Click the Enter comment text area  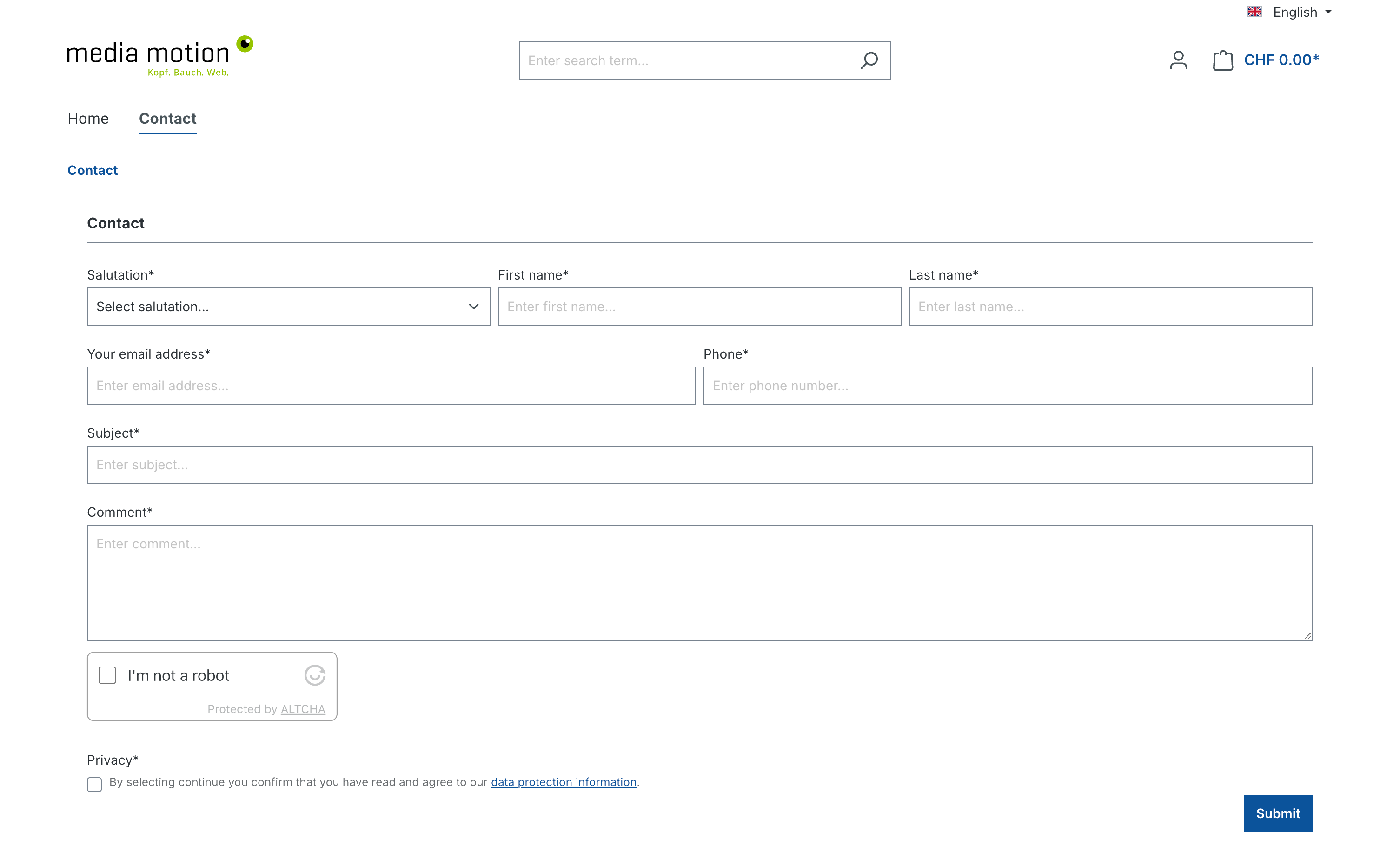700,583
